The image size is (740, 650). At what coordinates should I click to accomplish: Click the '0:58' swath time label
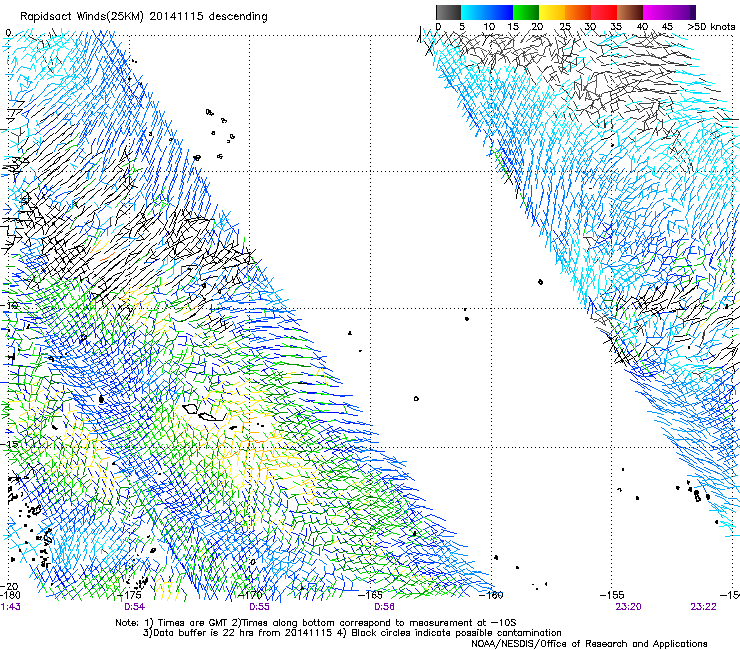tap(384, 607)
